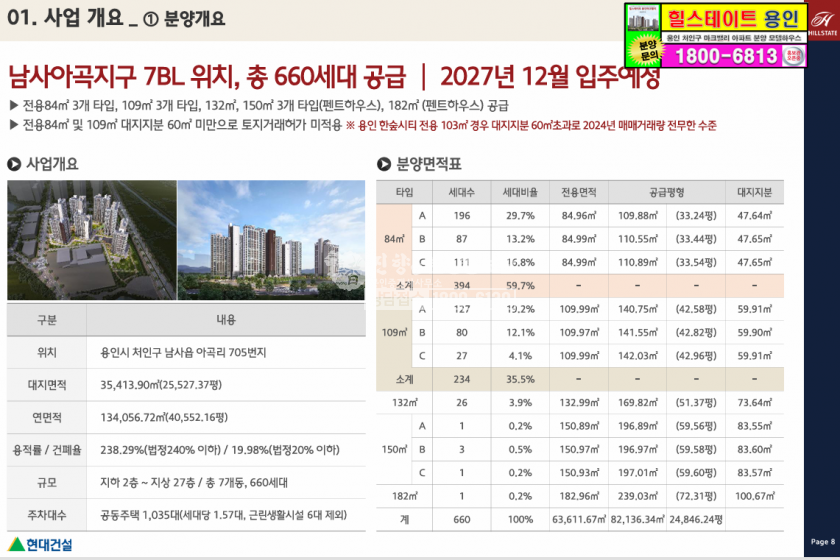The height and width of the screenshot is (560, 840).
Task: Click the arrow bullet beside 분양면적표
Action: pyautogui.click(x=384, y=164)
